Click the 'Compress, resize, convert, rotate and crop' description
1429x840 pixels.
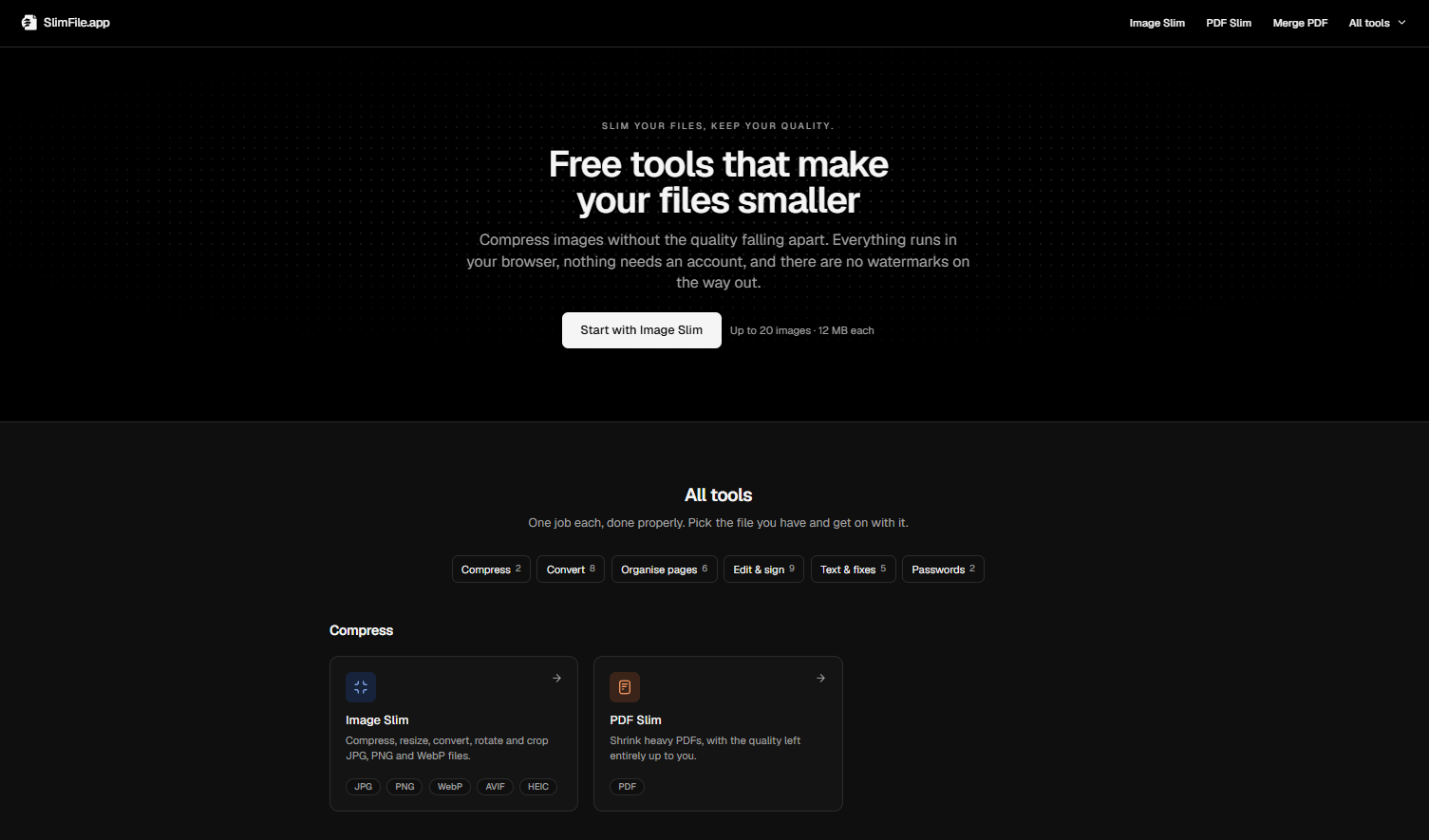447,748
